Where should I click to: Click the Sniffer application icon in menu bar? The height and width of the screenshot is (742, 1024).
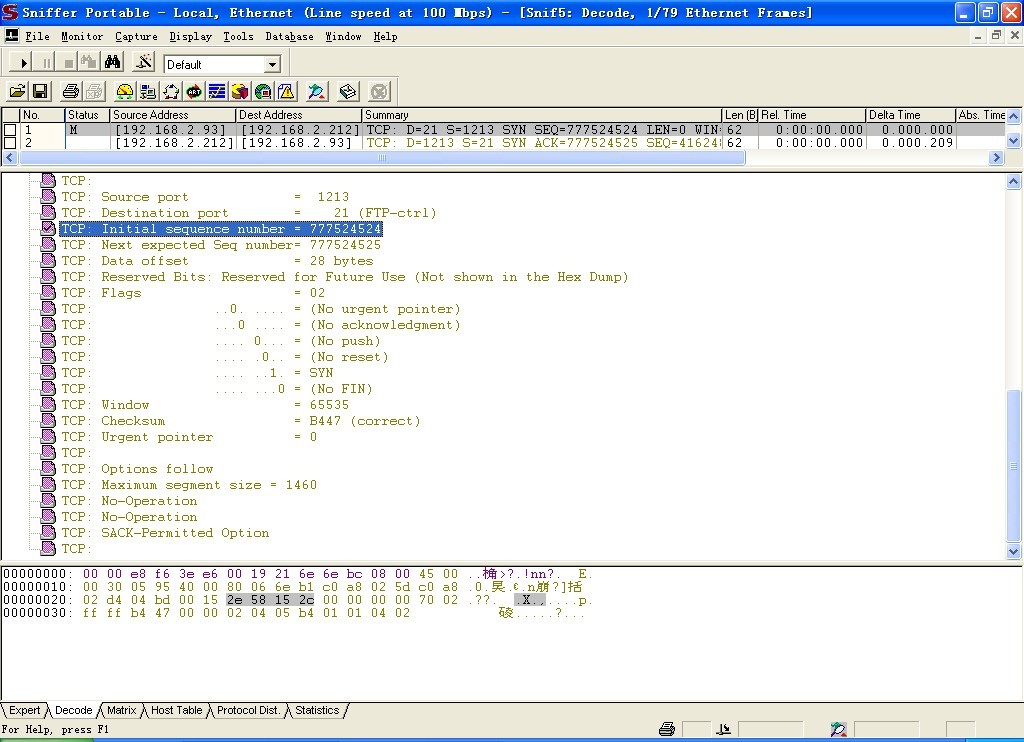(x=11, y=35)
